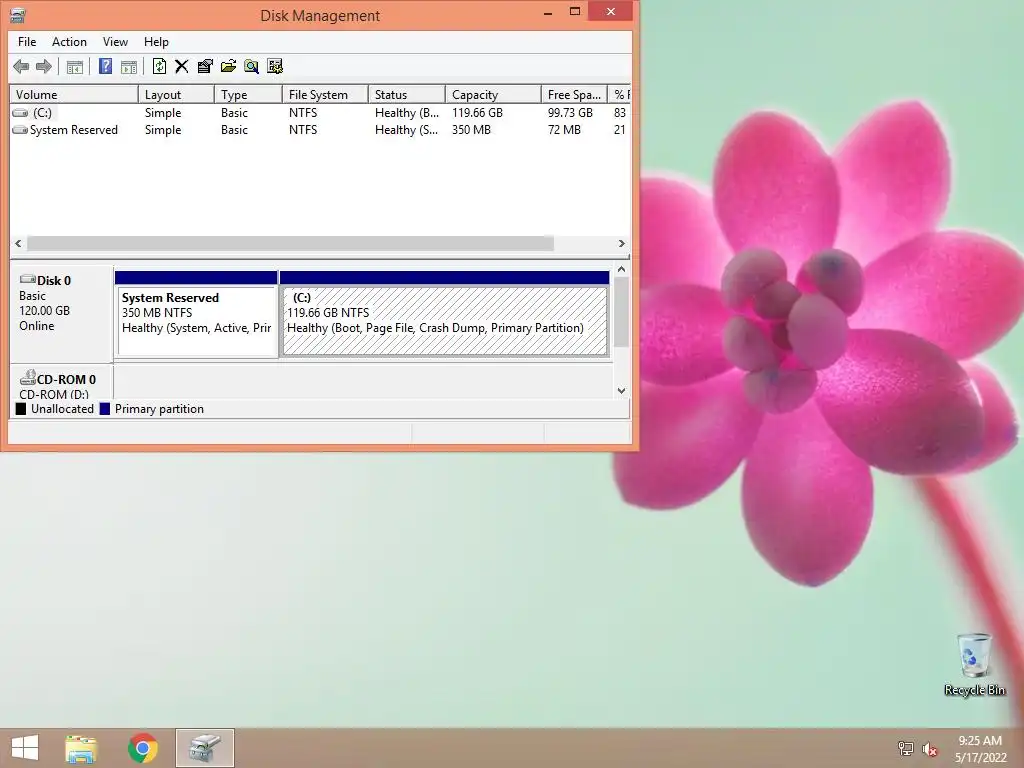1024x768 pixels.
Task: Launch File Explorer from the taskbar
Action: pos(81,748)
